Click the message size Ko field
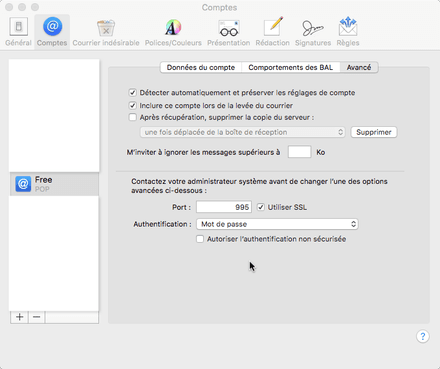Image resolution: width=440 pixels, height=369 pixels. [x=299, y=152]
